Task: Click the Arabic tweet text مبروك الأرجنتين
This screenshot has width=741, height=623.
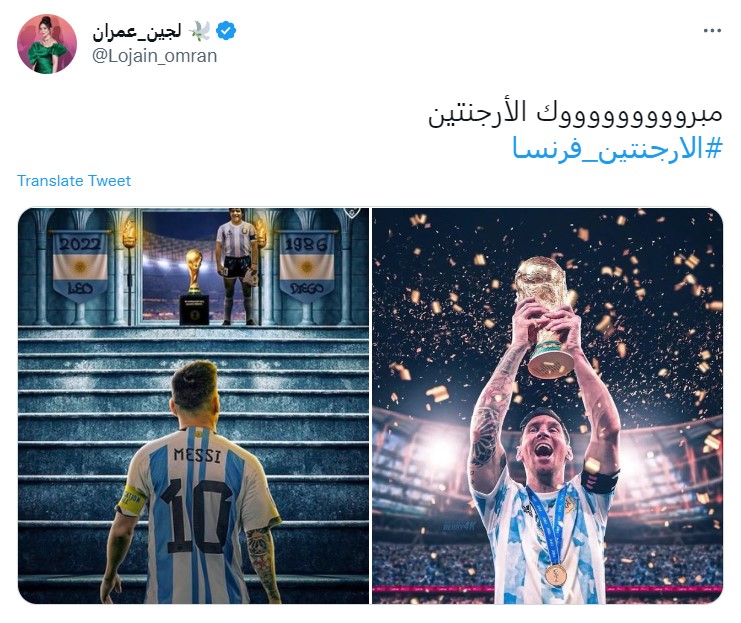Action: pos(575,114)
